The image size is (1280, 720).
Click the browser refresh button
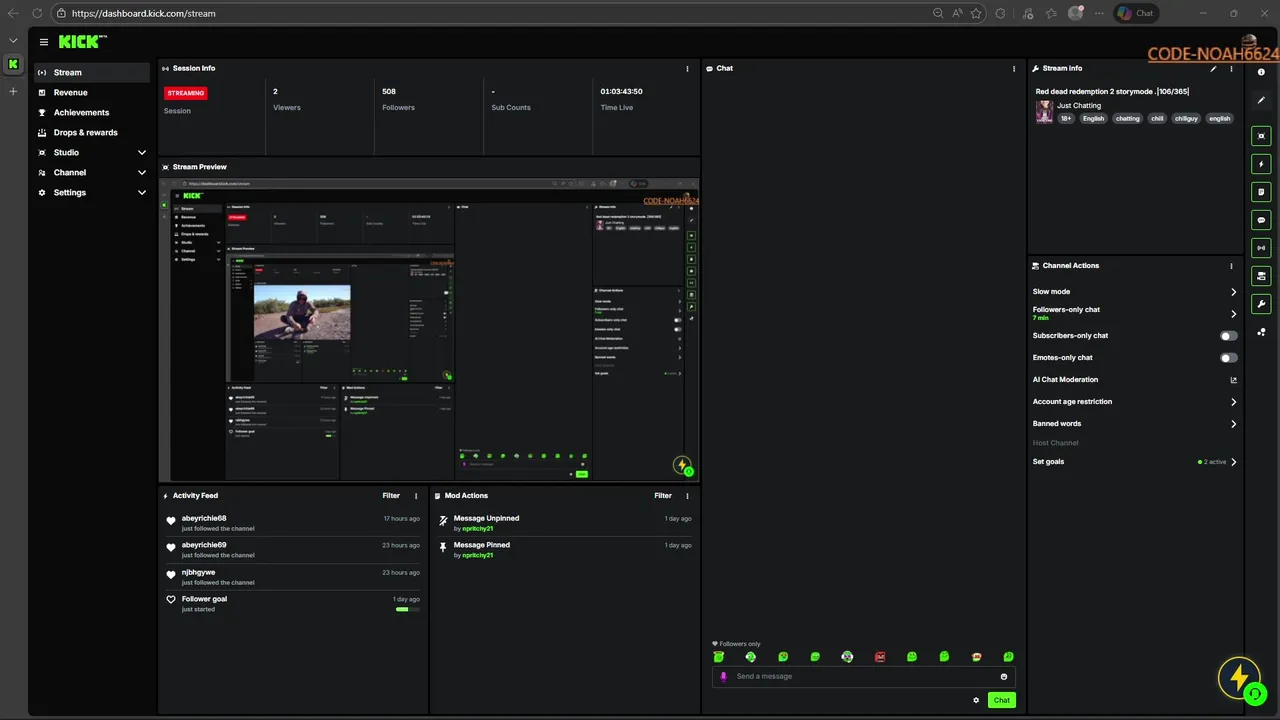[37, 13]
